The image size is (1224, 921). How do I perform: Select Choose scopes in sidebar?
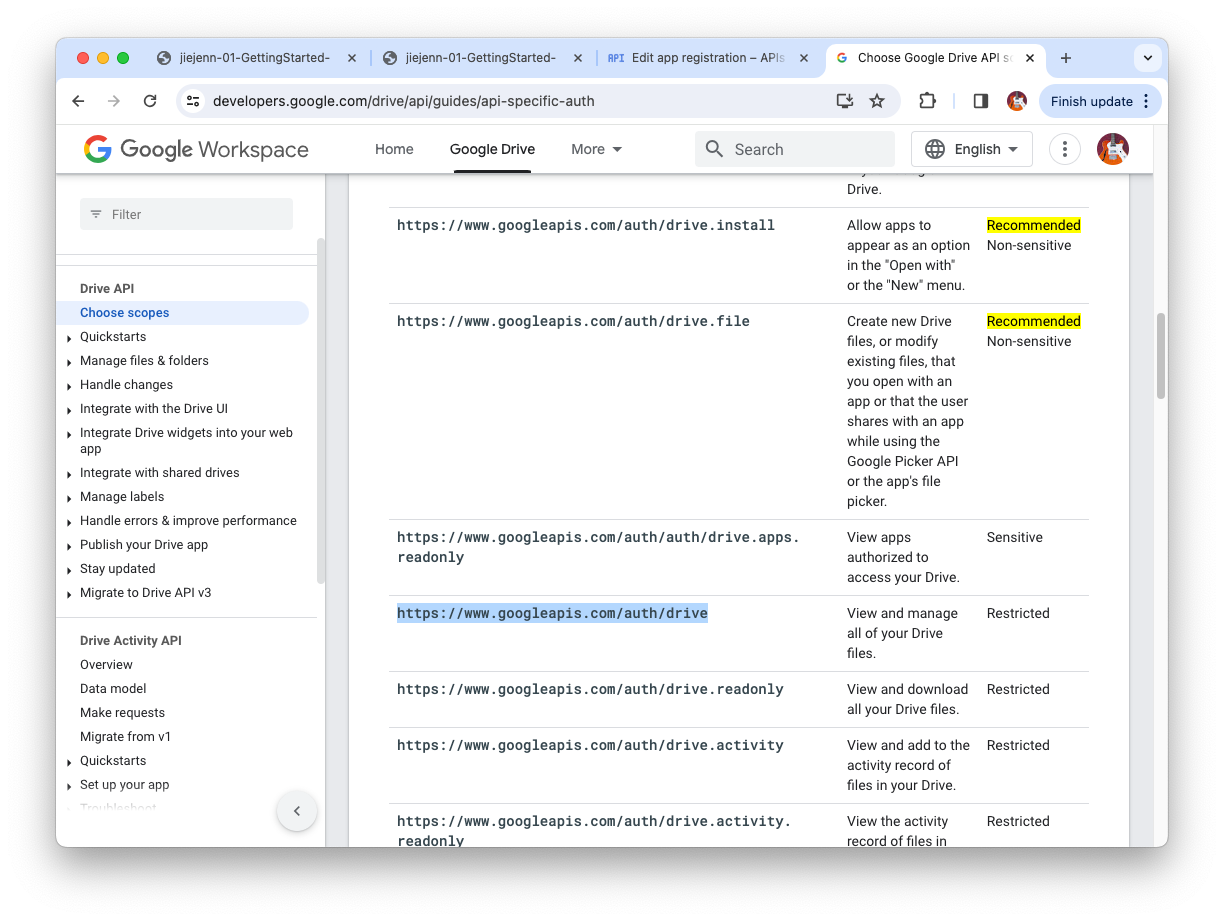coord(125,313)
